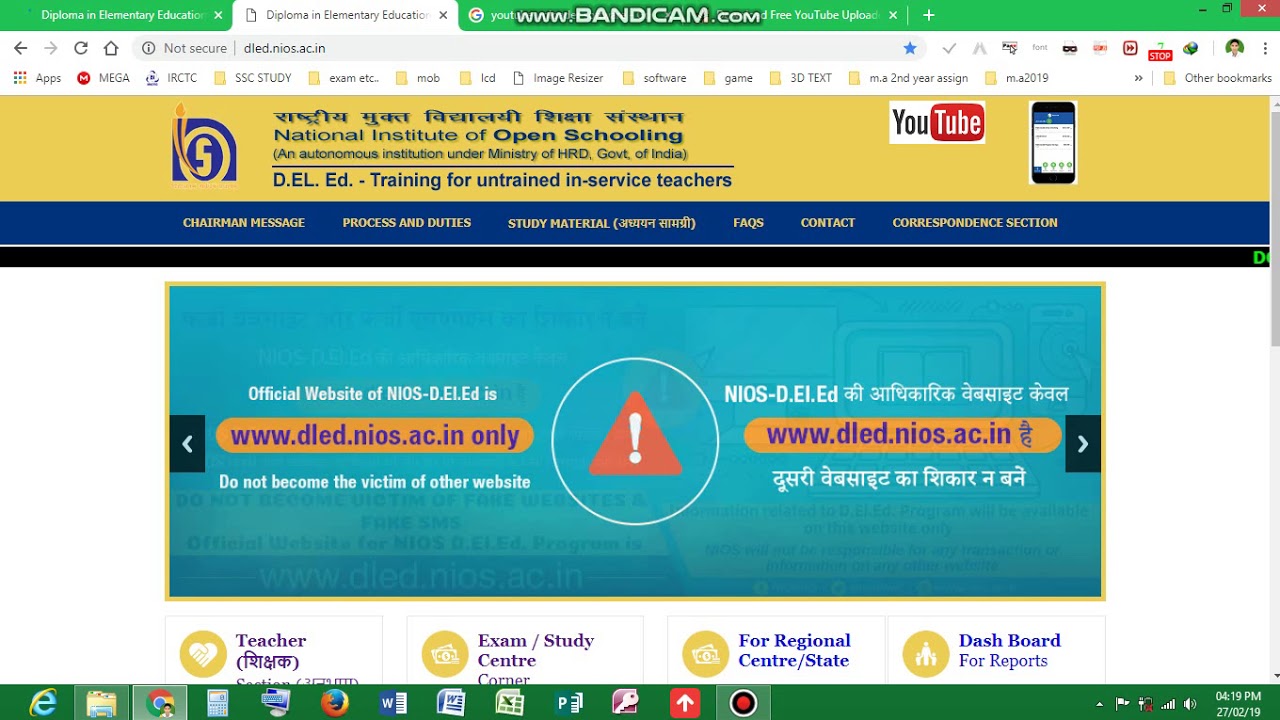This screenshot has width=1280, height=720.
Task: Click taskbar volume speaker icon
Action: pyautogui.click(x=1190, y=704)
